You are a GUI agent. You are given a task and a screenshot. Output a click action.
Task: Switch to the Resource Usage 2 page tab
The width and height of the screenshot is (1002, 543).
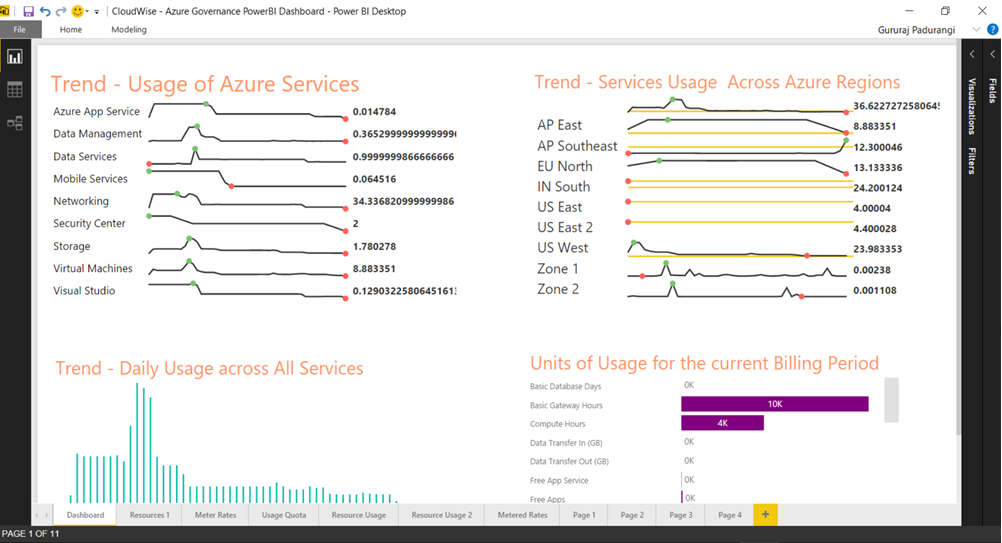click(442, 515)
